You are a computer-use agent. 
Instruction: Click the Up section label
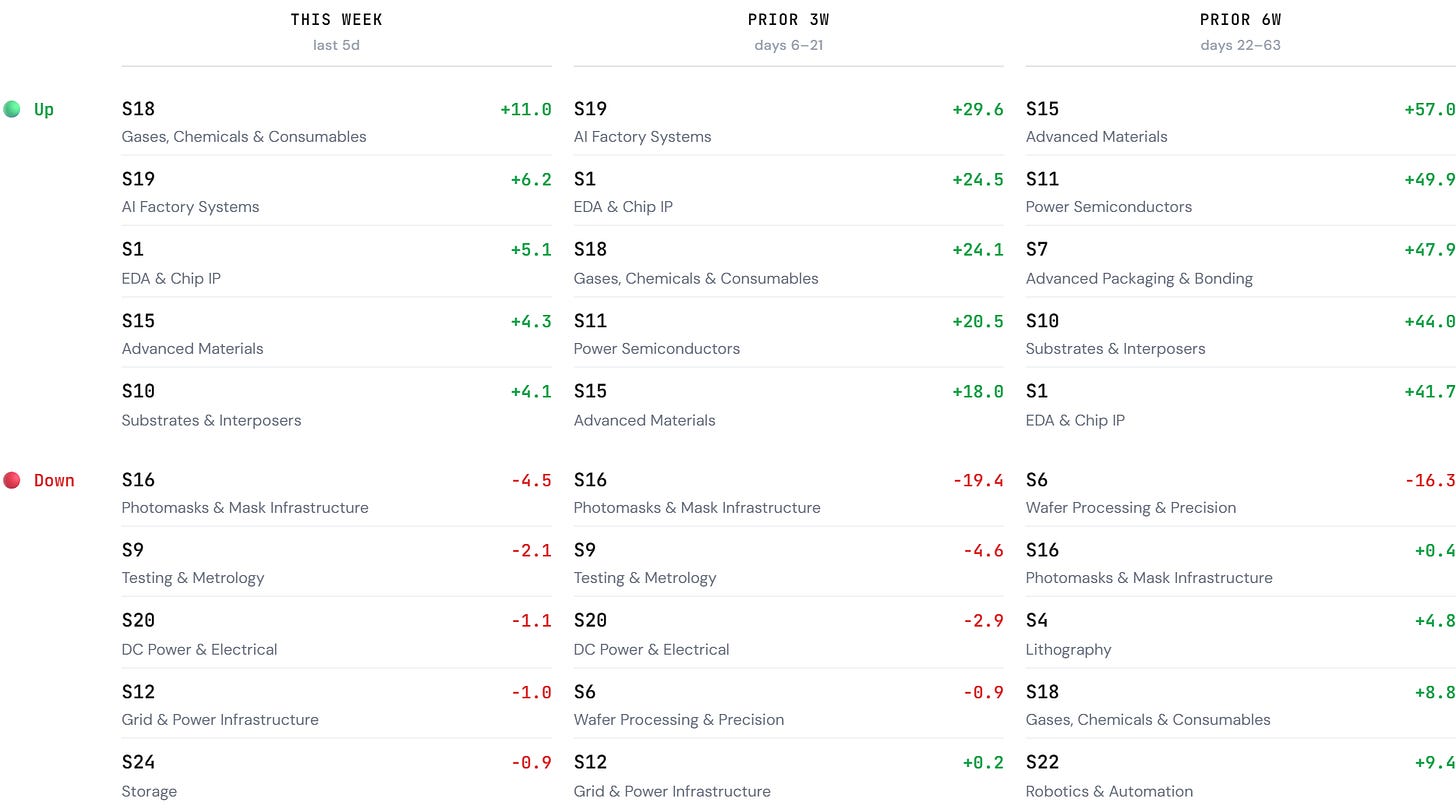point(44,109)
